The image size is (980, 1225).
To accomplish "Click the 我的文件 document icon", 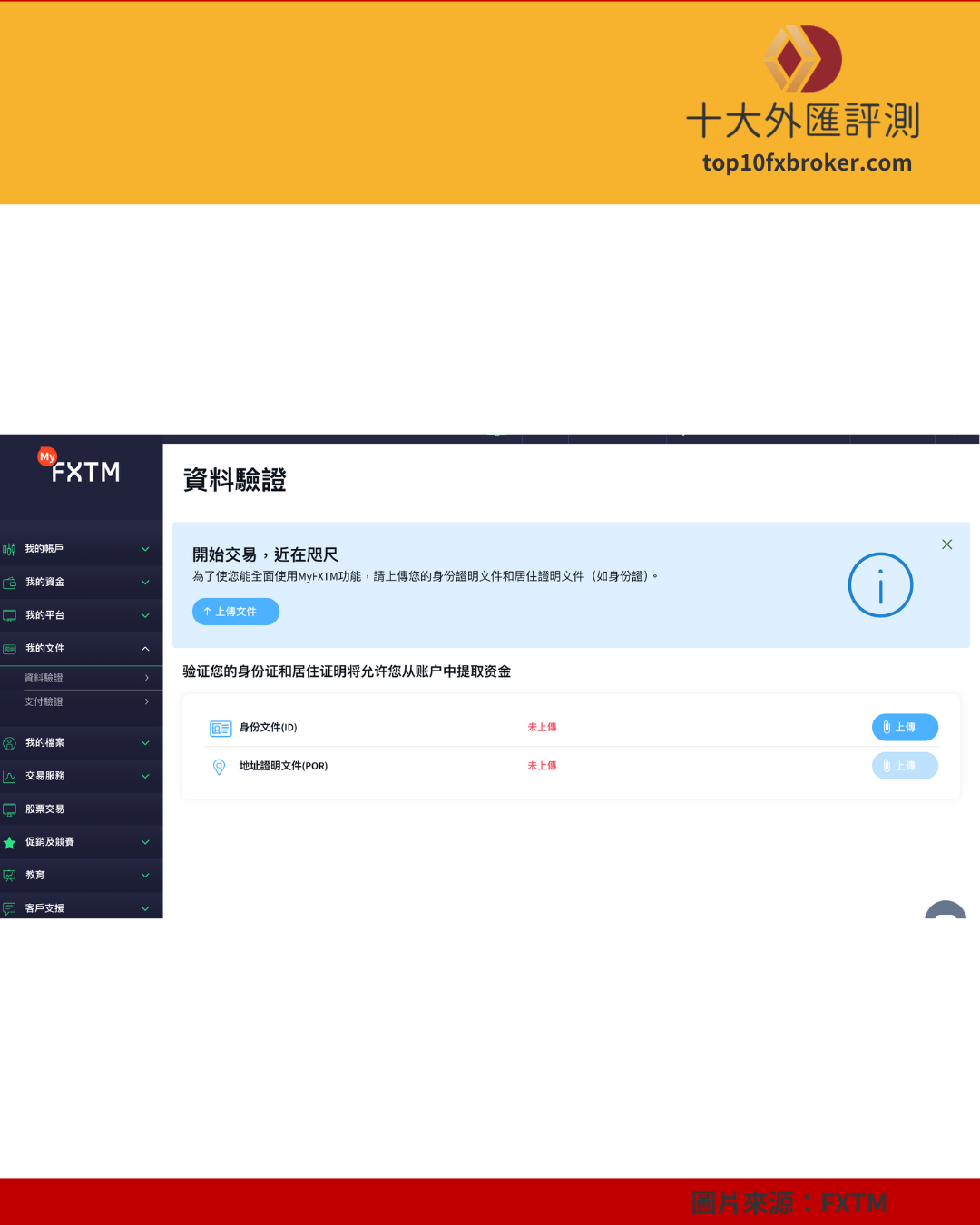I will (9, 649).
